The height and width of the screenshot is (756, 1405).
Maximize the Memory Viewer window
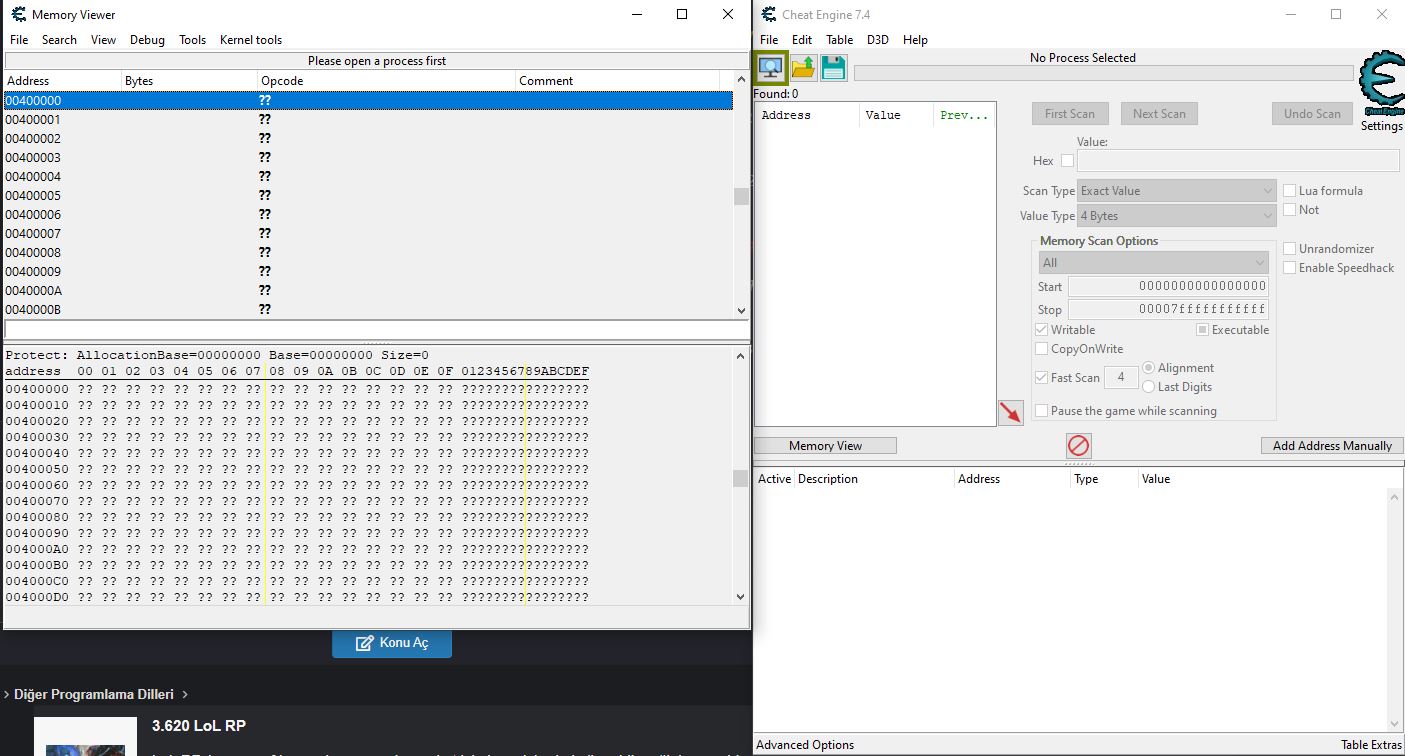coord(682,14)
